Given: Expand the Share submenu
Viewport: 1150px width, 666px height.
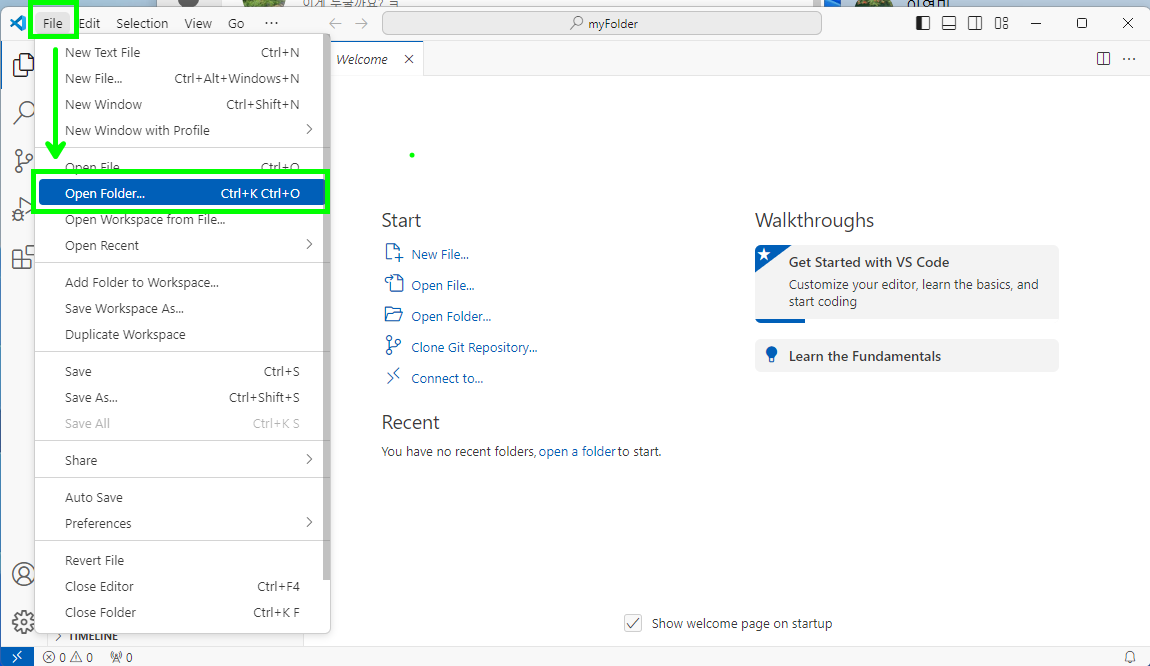Looking at the screenshot, I should coord(180,461).
